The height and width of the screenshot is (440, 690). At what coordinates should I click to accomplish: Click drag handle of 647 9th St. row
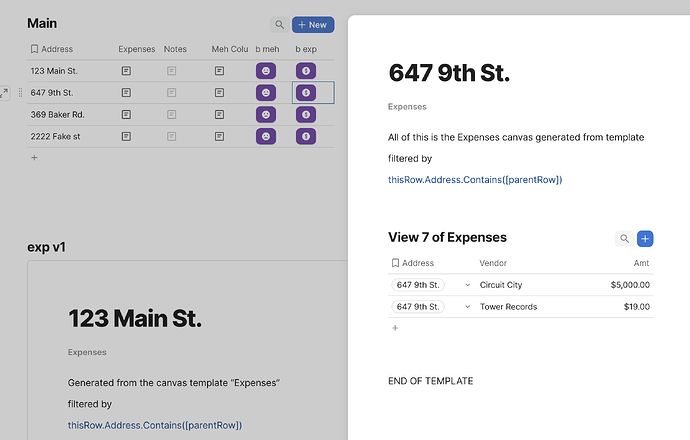point(20,93)
